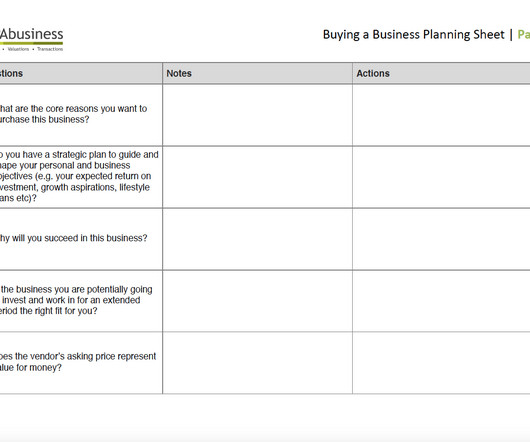
Task: Click Notes cell for strategic plan question
Action: point(257,177)
